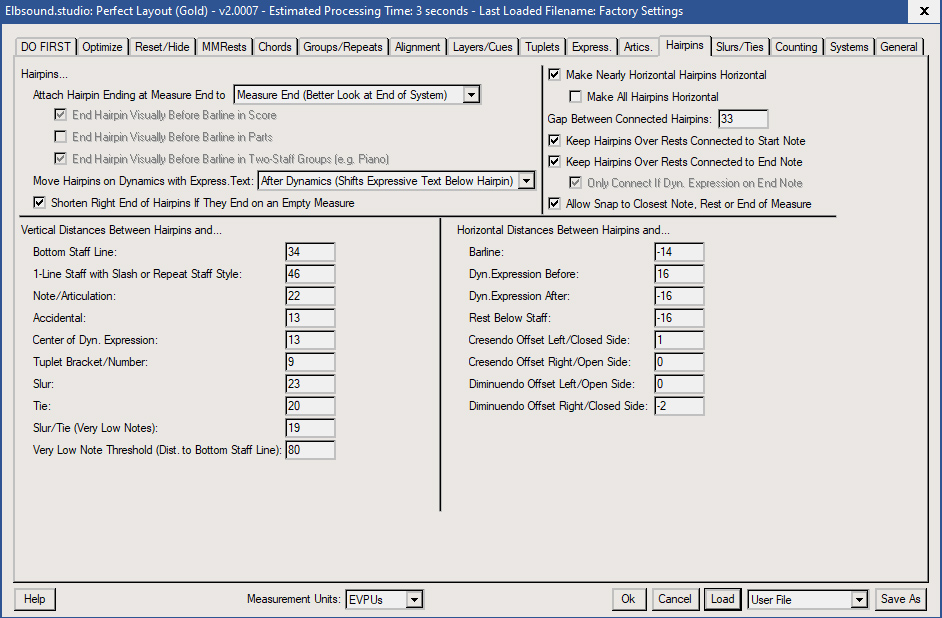Screen dimensions: 942x618
Task: Close the Perfect Layout dialog window
Action: [920, 12]
